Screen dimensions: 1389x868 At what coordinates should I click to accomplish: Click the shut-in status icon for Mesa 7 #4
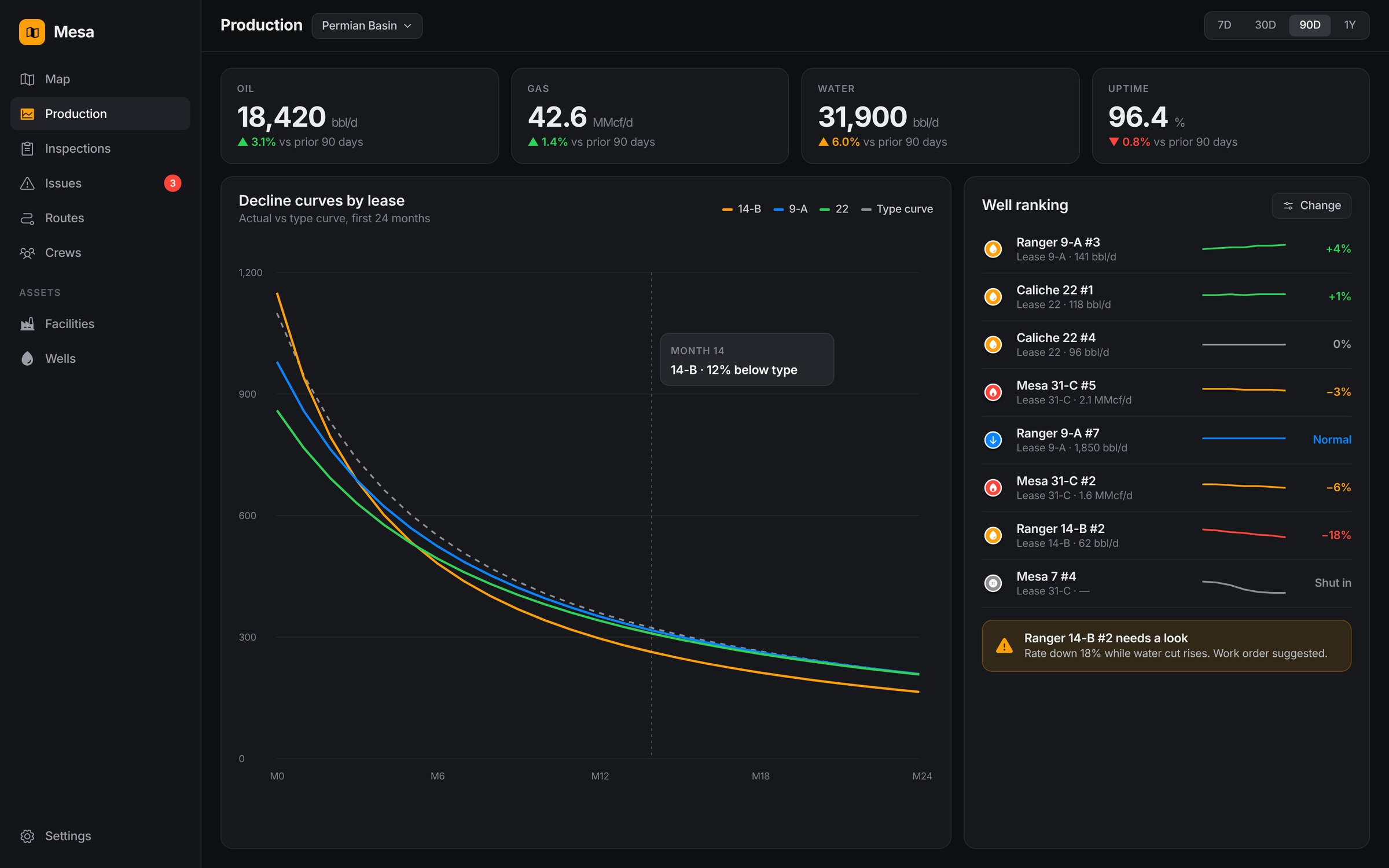(x=993, y=583)
